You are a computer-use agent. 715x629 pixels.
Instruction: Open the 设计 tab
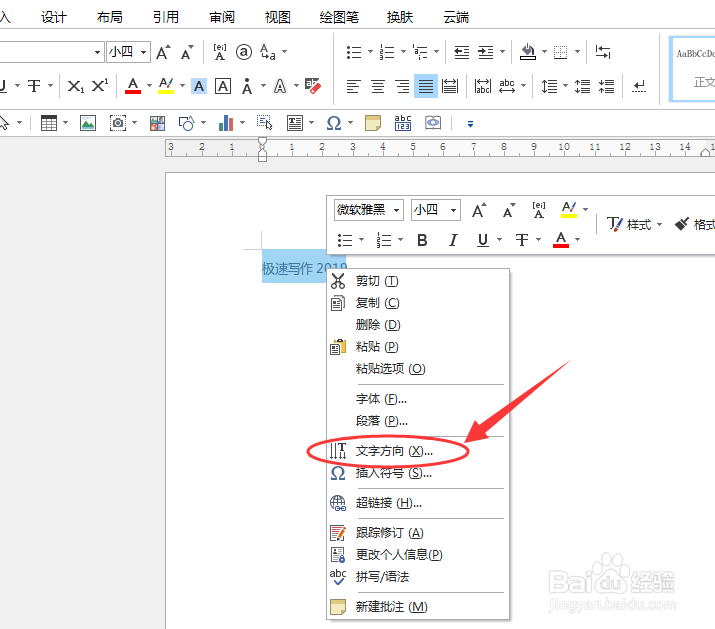54,17
